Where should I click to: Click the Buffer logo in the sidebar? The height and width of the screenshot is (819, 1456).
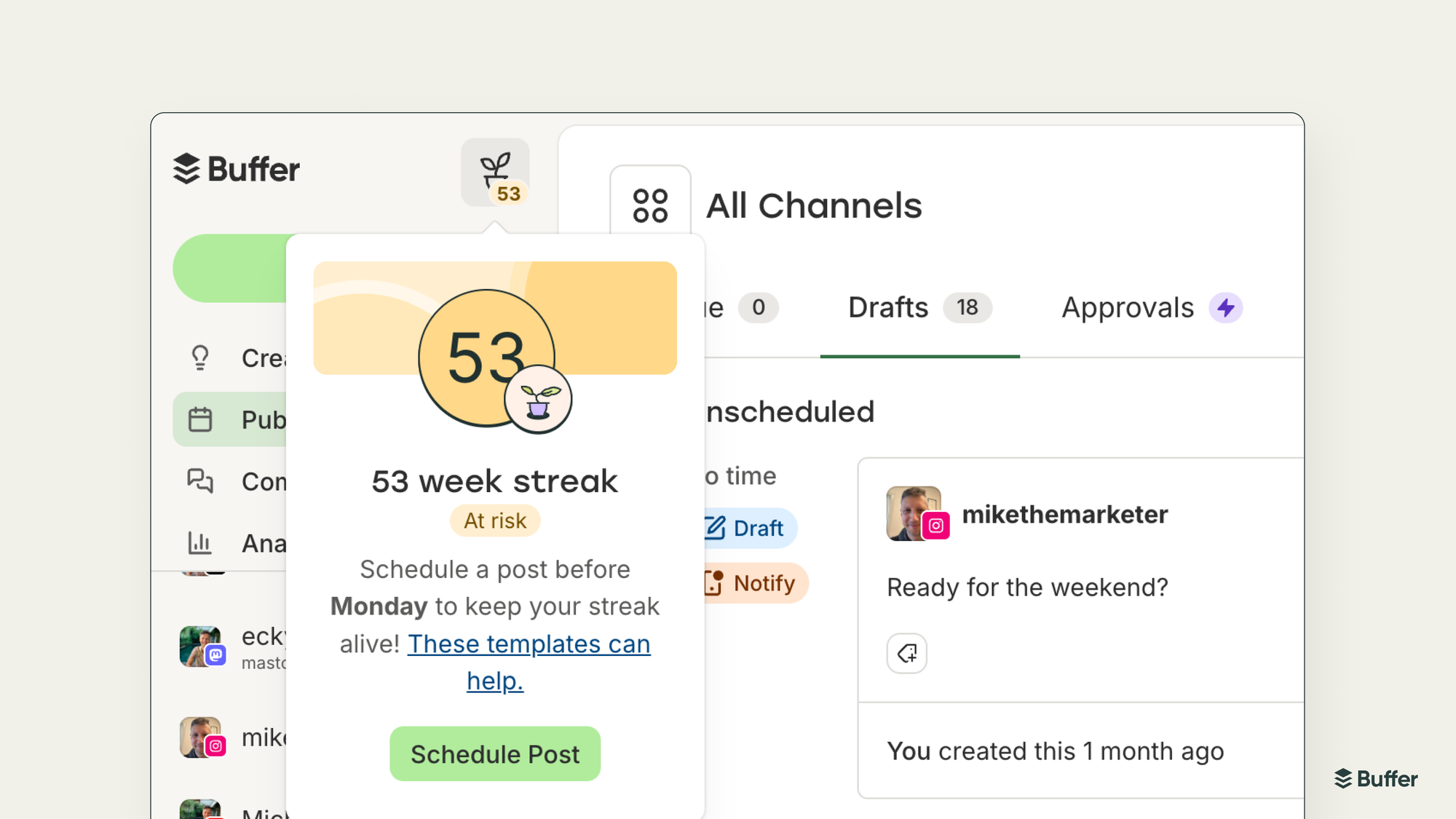(237, 169)
